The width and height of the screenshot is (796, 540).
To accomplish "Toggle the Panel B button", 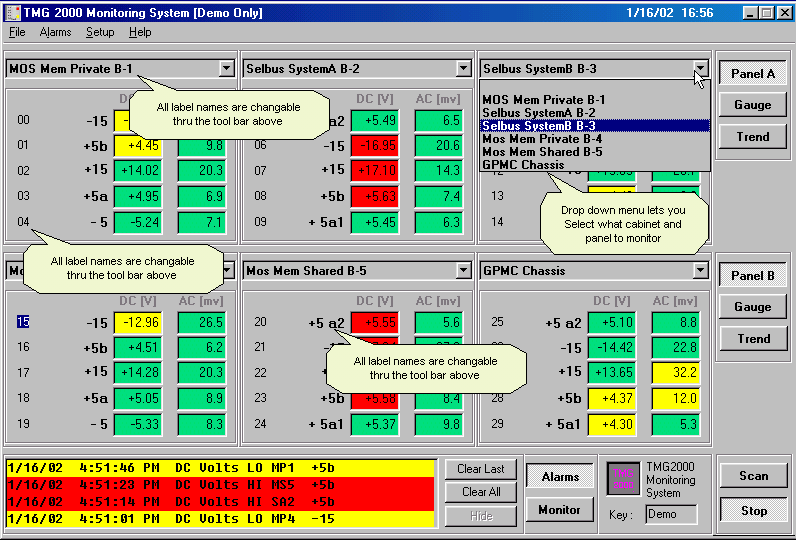I will (x=753, y=276).
